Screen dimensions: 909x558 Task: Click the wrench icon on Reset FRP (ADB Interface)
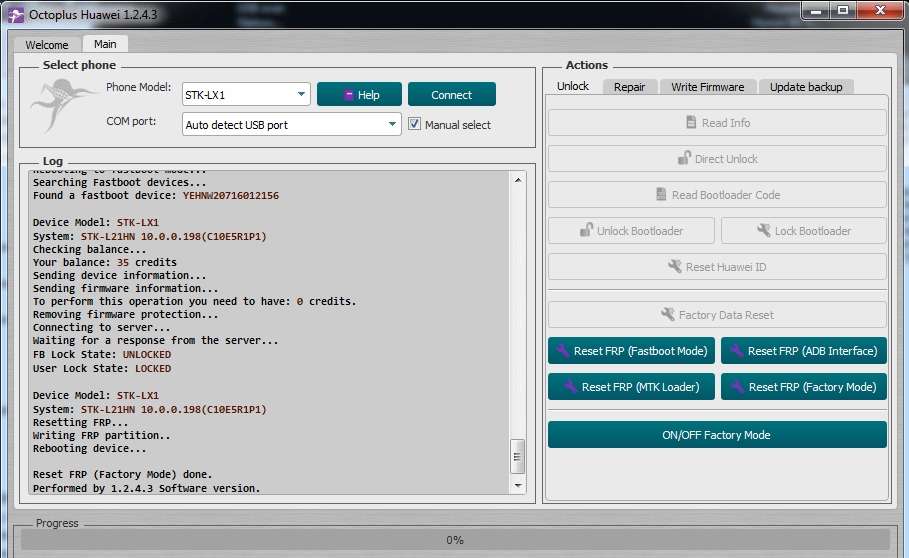[x=736, y=351]
